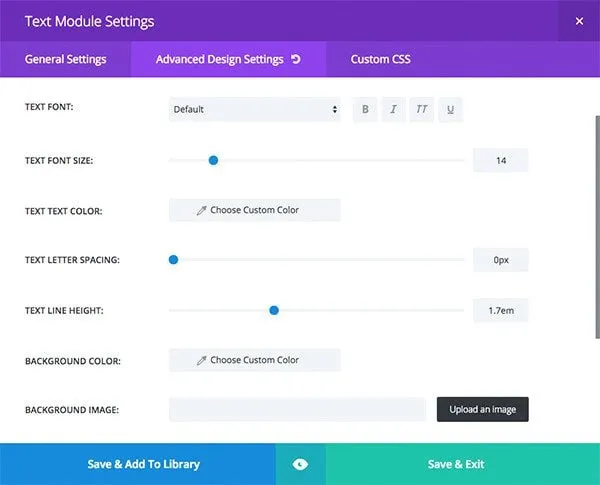This screenshot has width=600, height=485.
Task: Click the Upload an Image button
Action: click(483, 410)
